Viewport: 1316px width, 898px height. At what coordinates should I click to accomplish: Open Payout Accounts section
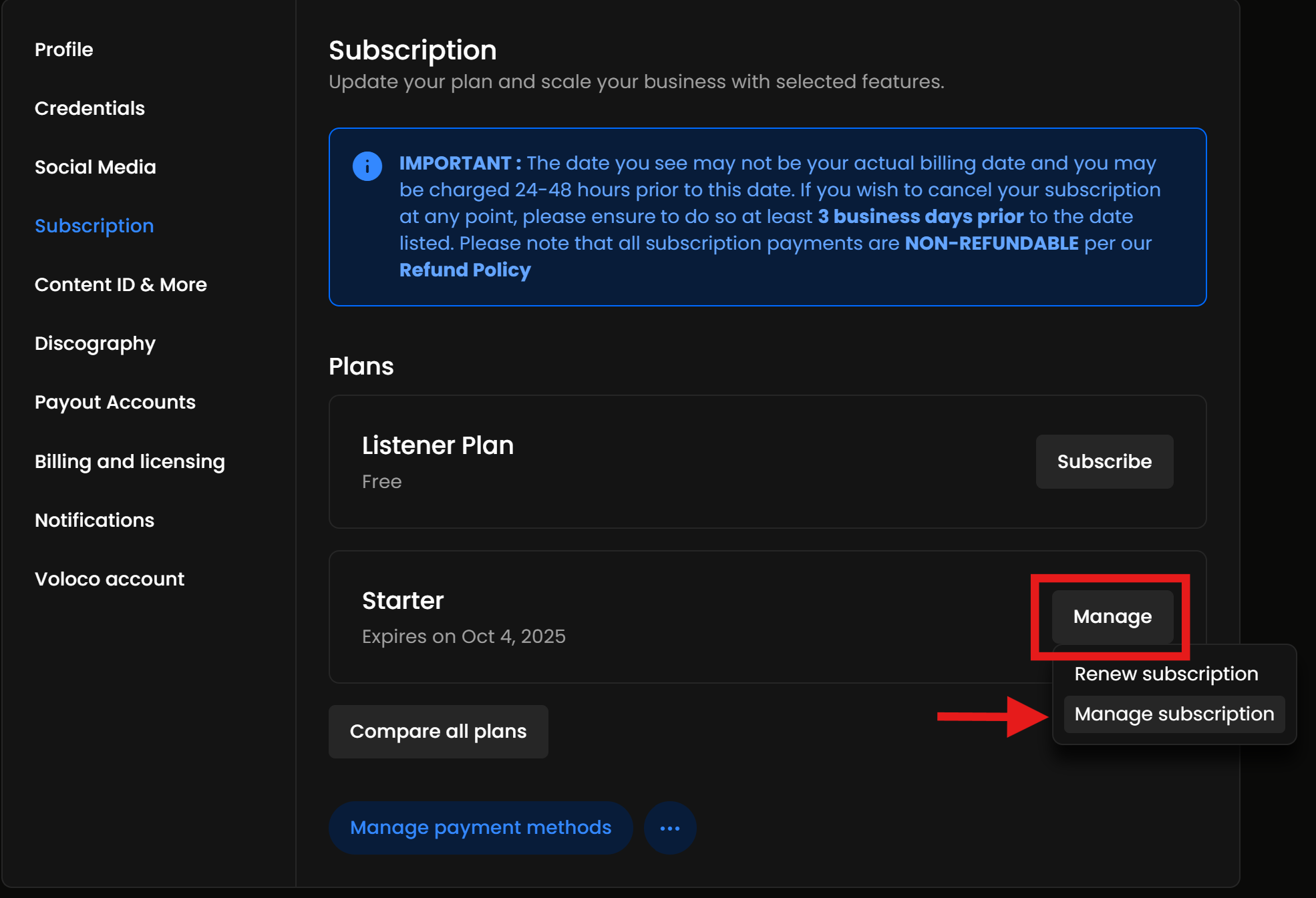(115, 402)
